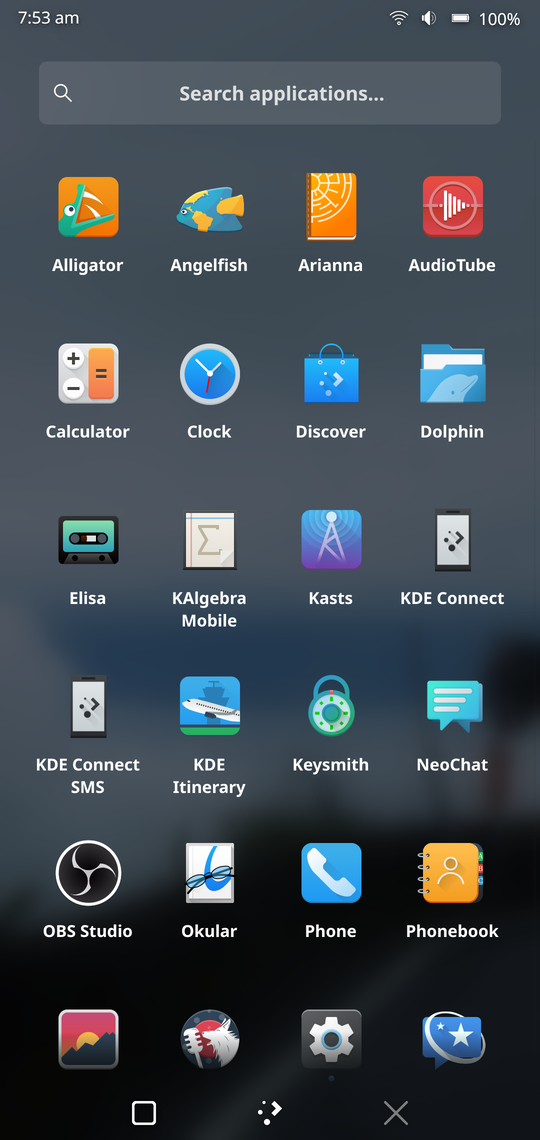Open the Settings gear app
540x1140 pixels.
(331, 1039)
